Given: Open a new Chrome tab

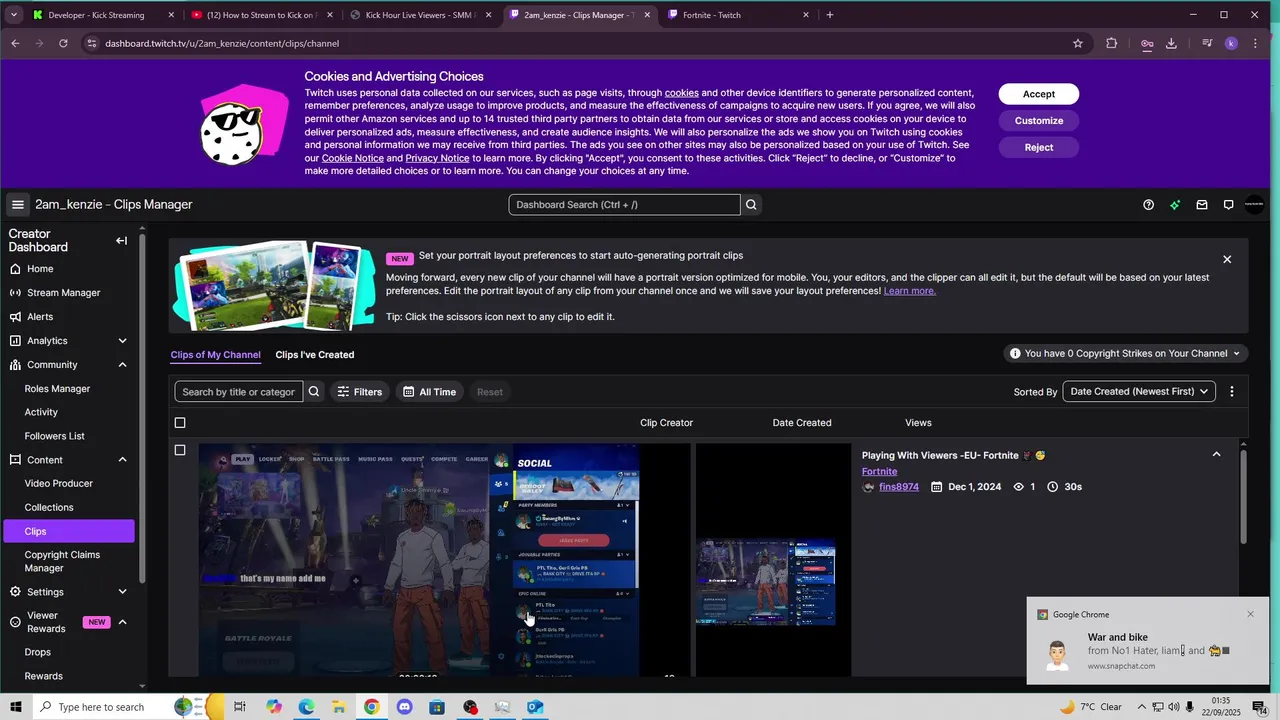Looking at the screenshot, I should coord(829,15).
